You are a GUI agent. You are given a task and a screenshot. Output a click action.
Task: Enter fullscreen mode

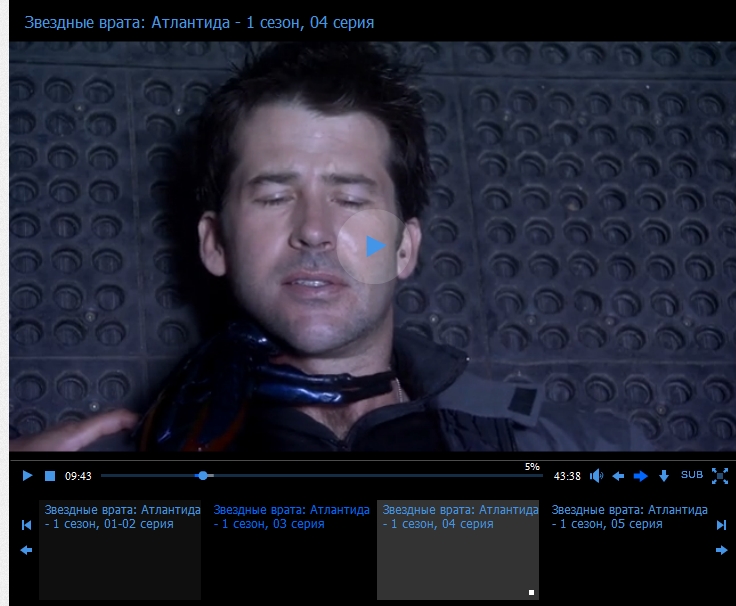pos(720,476)
